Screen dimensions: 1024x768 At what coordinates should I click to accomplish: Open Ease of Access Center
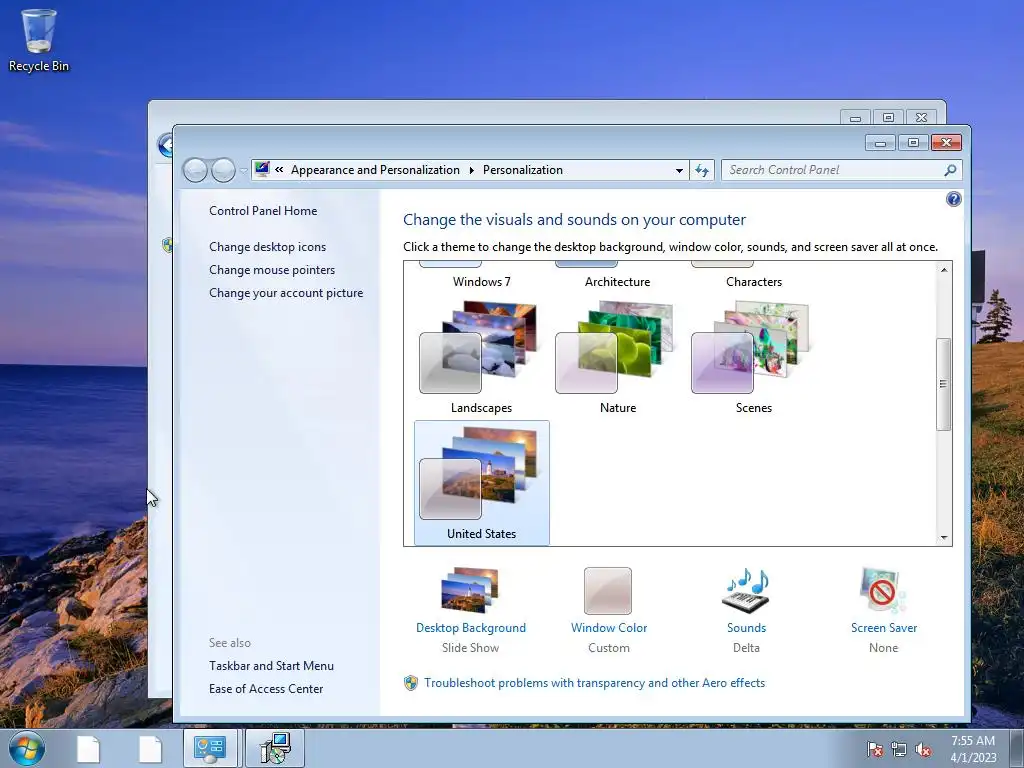[x=266, y=689]
